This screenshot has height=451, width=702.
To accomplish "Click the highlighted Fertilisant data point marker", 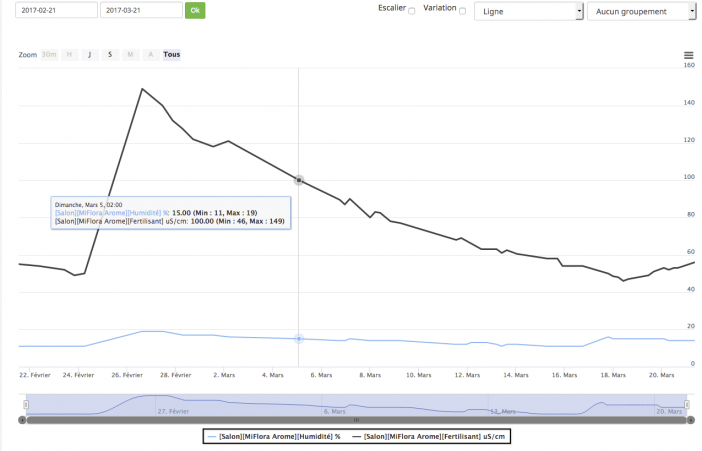I will 299,180.
